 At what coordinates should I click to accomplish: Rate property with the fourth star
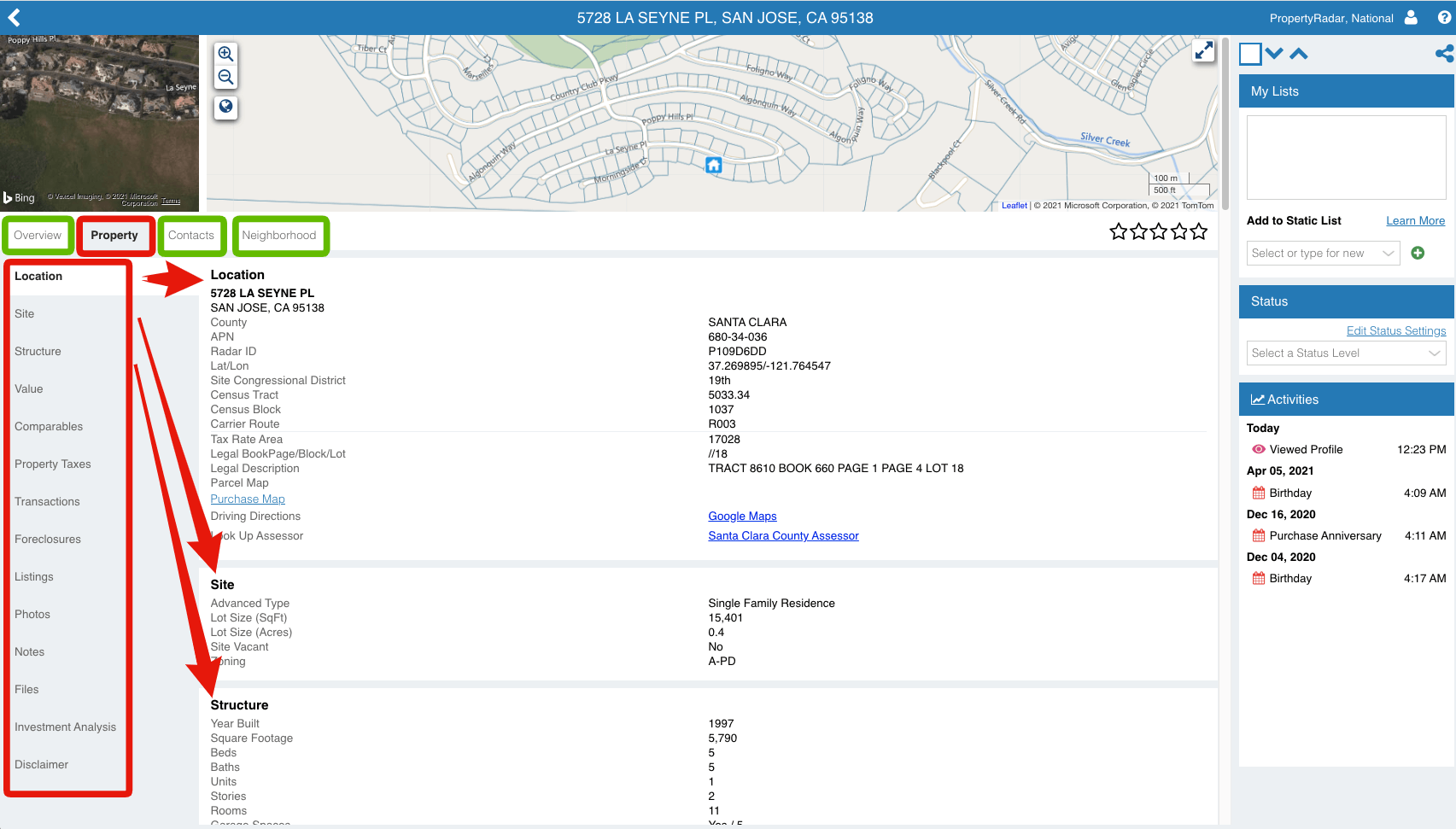pos(1178,231)
